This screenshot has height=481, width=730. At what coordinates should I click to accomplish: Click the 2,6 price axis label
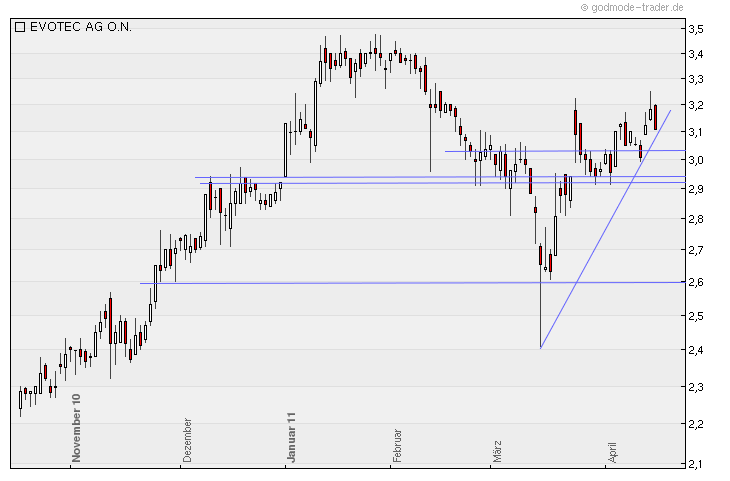(696, 283)
